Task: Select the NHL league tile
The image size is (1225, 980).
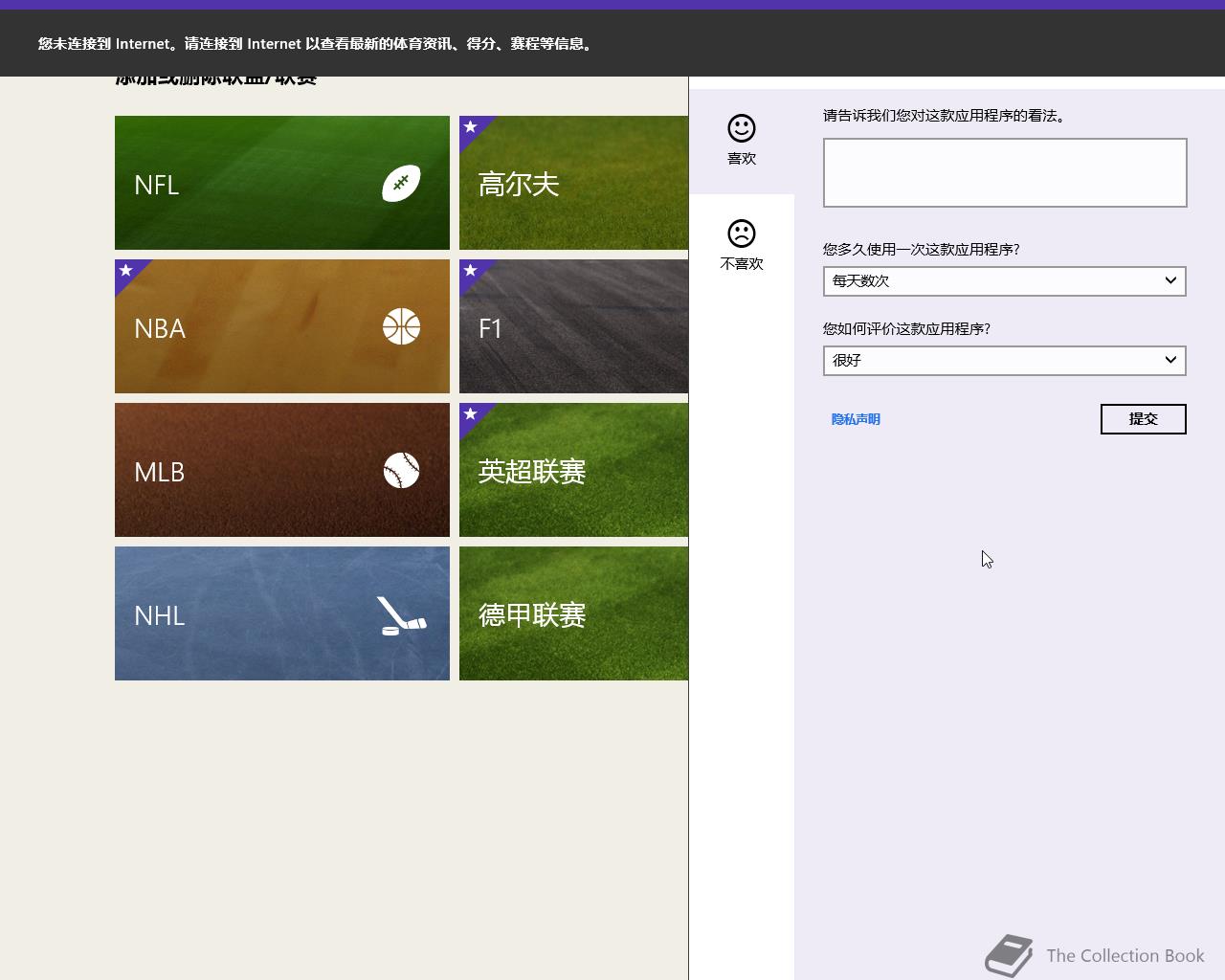Action: coord(282,613)
